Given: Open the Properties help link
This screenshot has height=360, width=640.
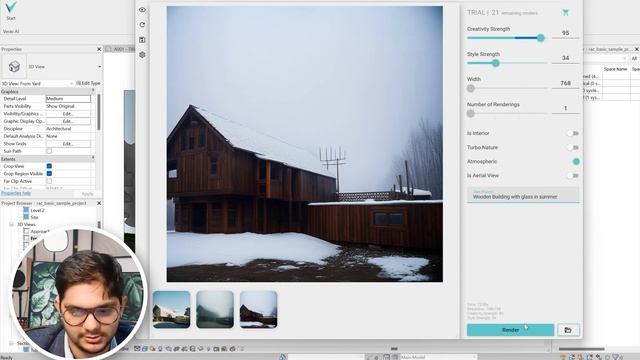Looking at the screenshot, I should pos(16,193).
